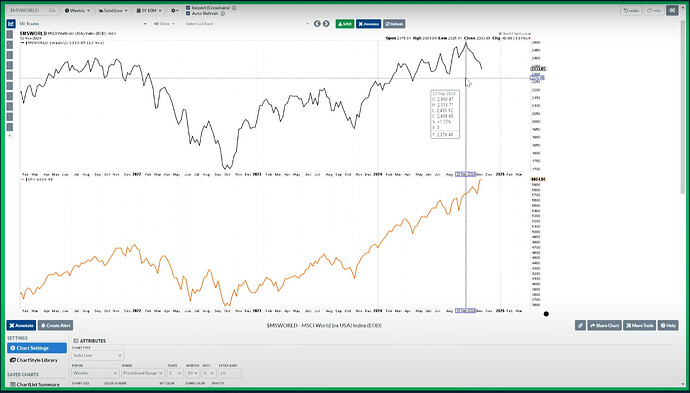Click the info icon next to Inspect (Crosshairs)

(x=234, y=8)
